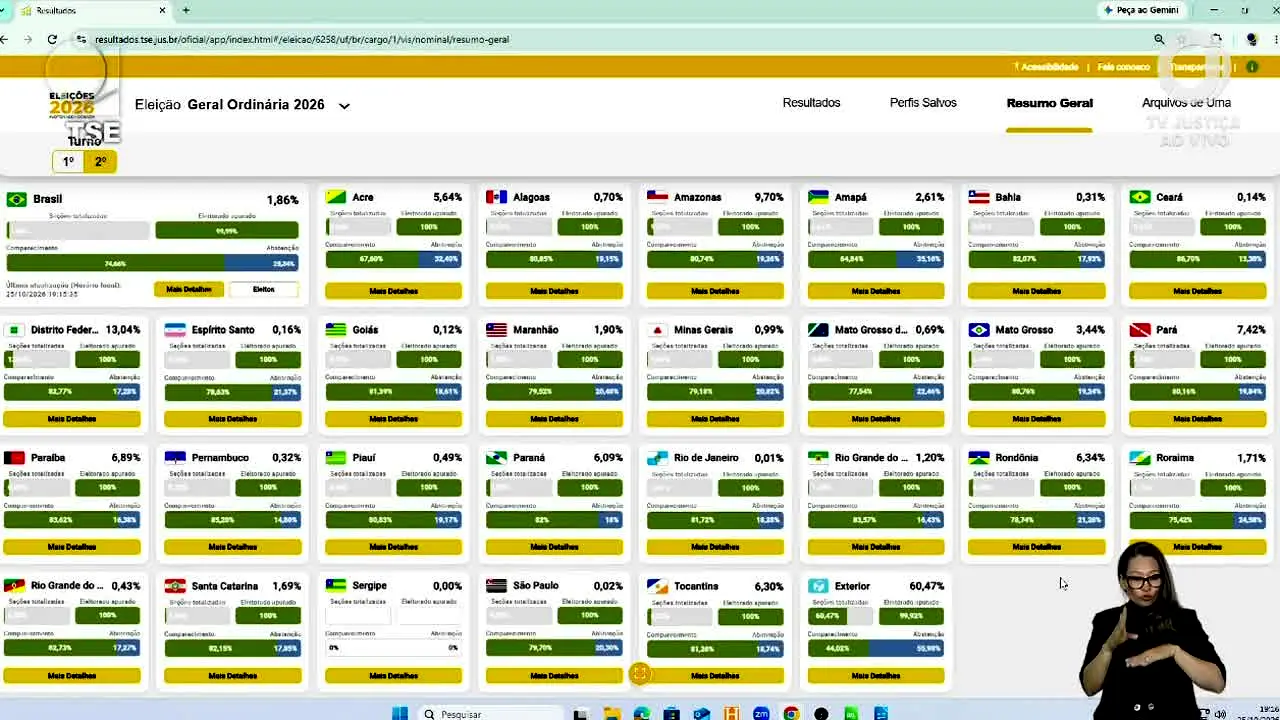This screenshot has height=720, width=1280.
Task: Expand Eleição Geral Ordinária 2026 dropdown
Action: (x=344, y=105)
